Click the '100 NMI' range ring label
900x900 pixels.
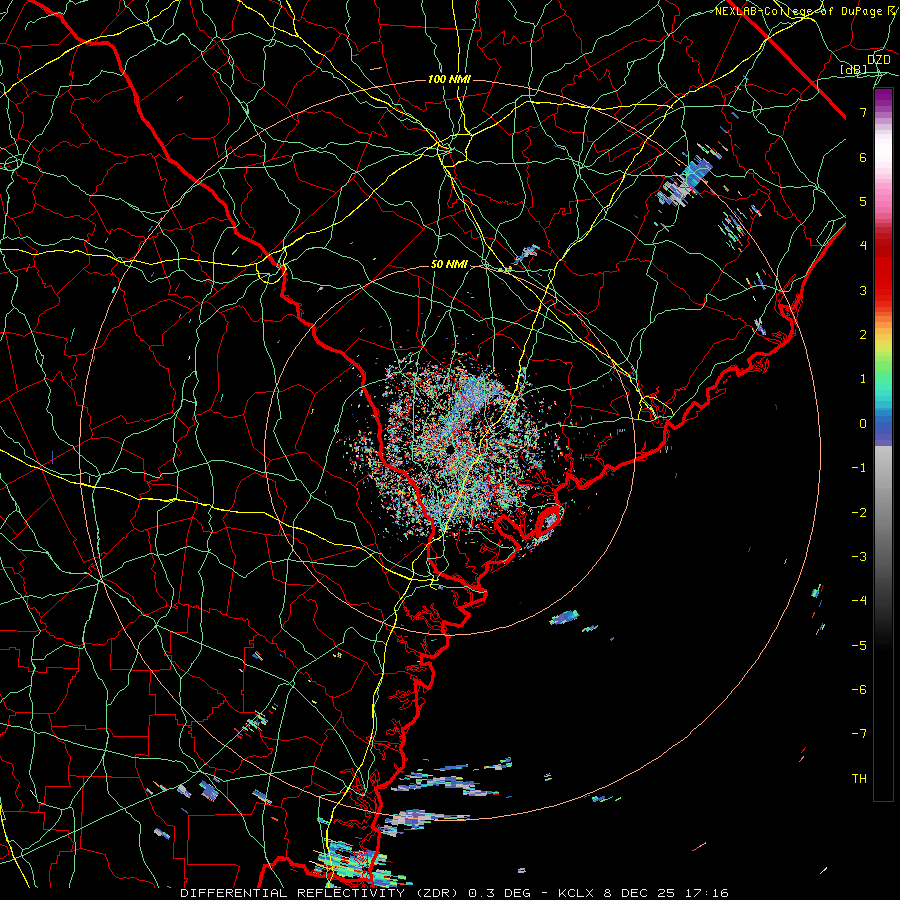449,79
